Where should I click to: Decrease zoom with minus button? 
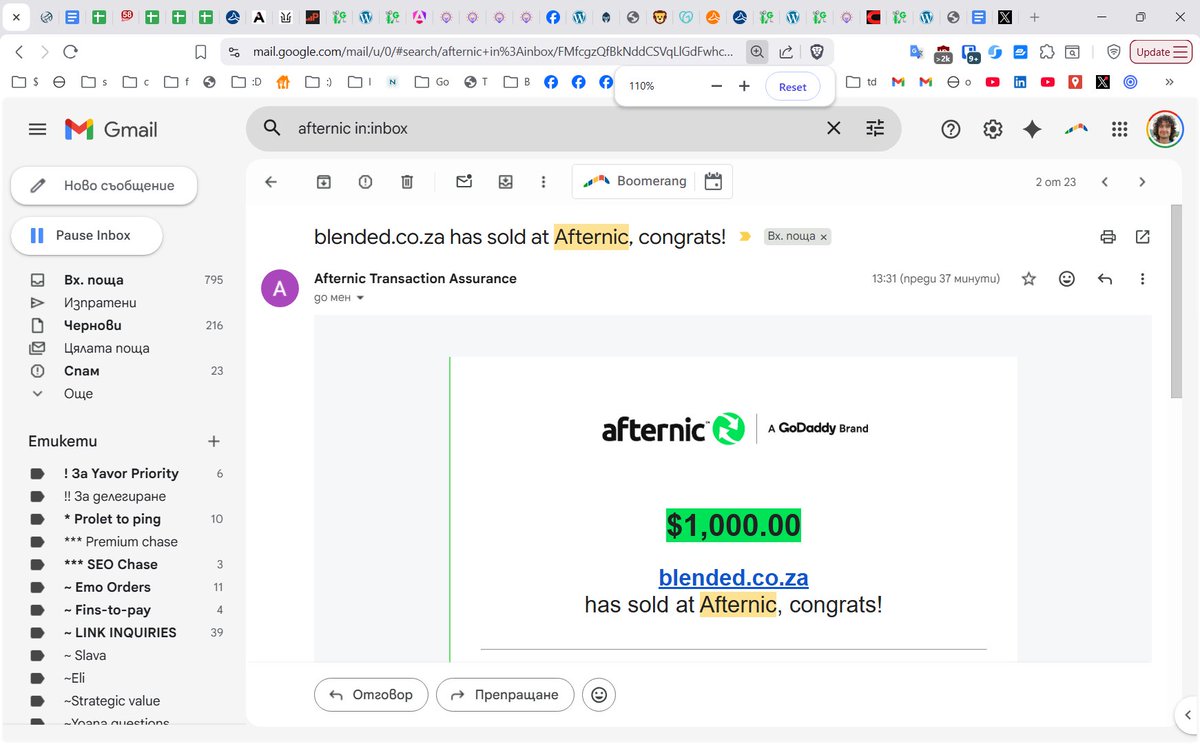[x=716, y=86]
